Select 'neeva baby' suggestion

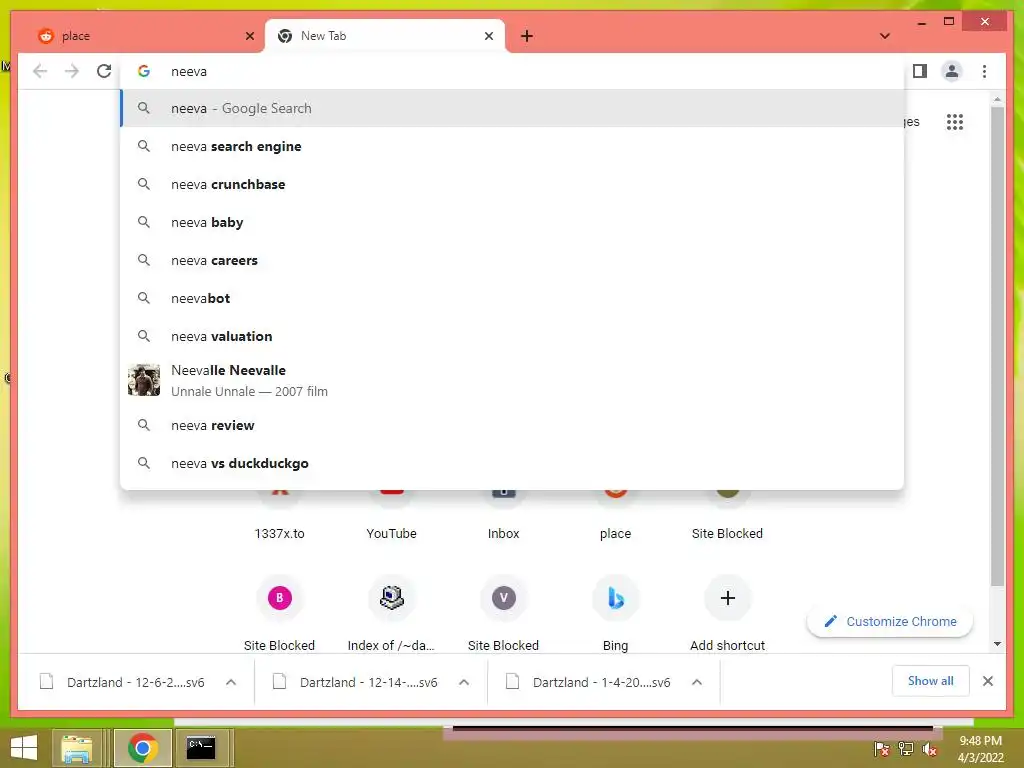(512, 222)
